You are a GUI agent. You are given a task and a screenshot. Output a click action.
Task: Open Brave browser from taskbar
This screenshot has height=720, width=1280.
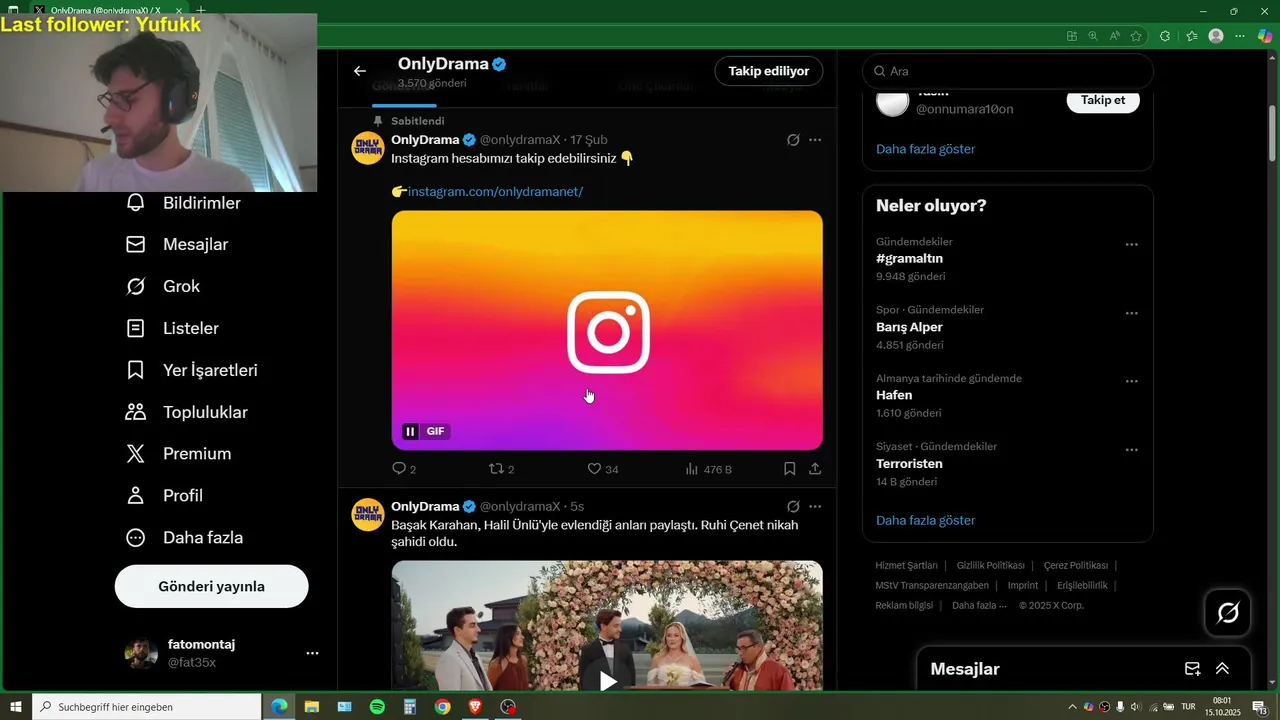475,707
